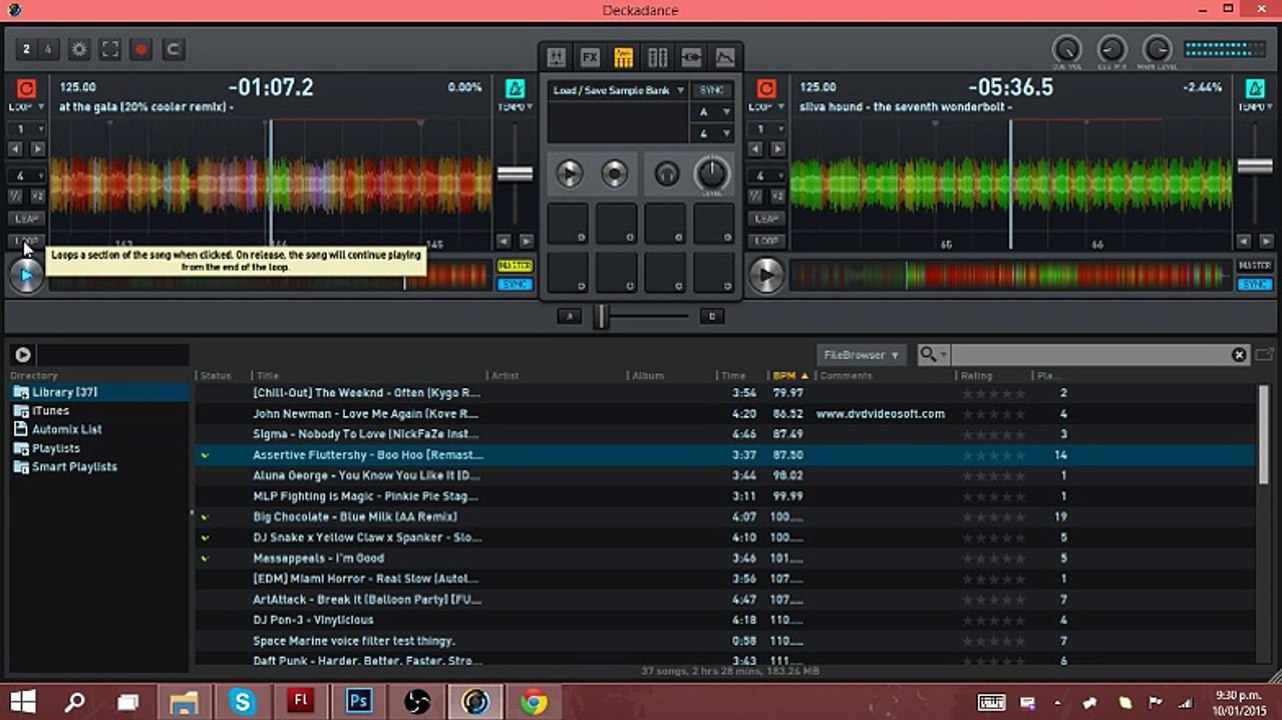Click left deck LEAP button
1282x720 pixels.
point(26,218)
